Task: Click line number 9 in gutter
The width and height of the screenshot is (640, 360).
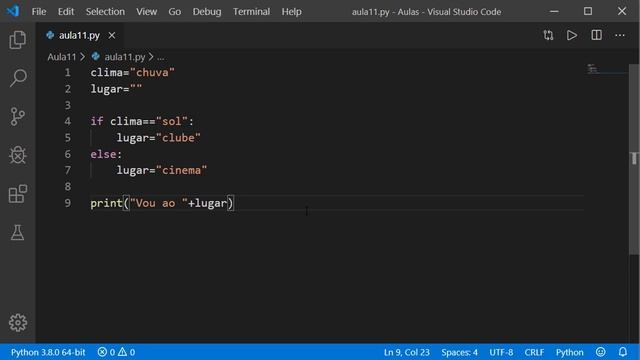Action: pyautogui.click(x=67, y=203)
